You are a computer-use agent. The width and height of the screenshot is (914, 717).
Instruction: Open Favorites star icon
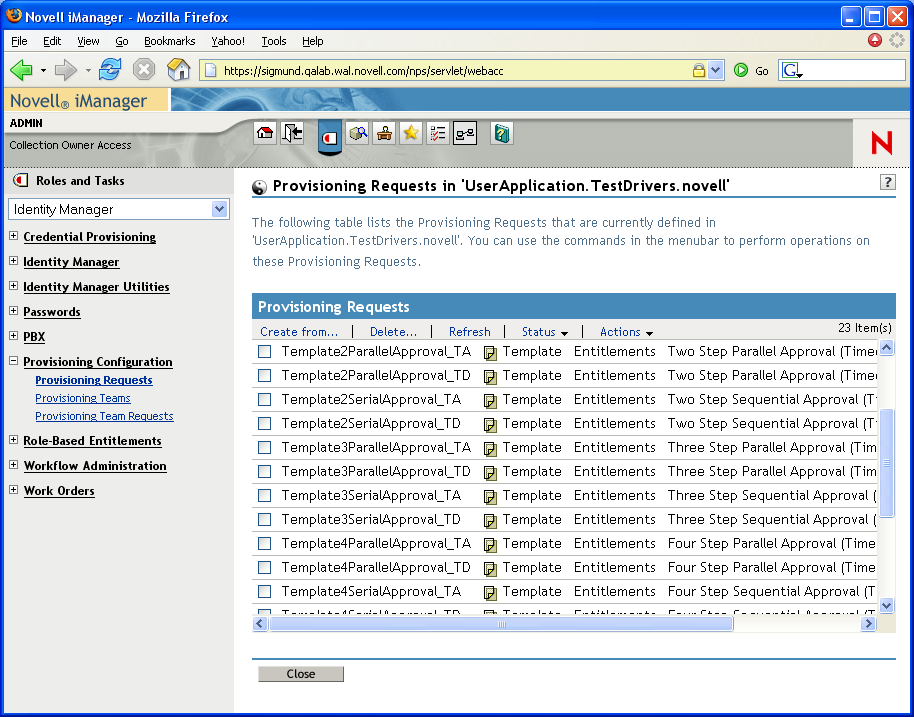click(411, 133)
